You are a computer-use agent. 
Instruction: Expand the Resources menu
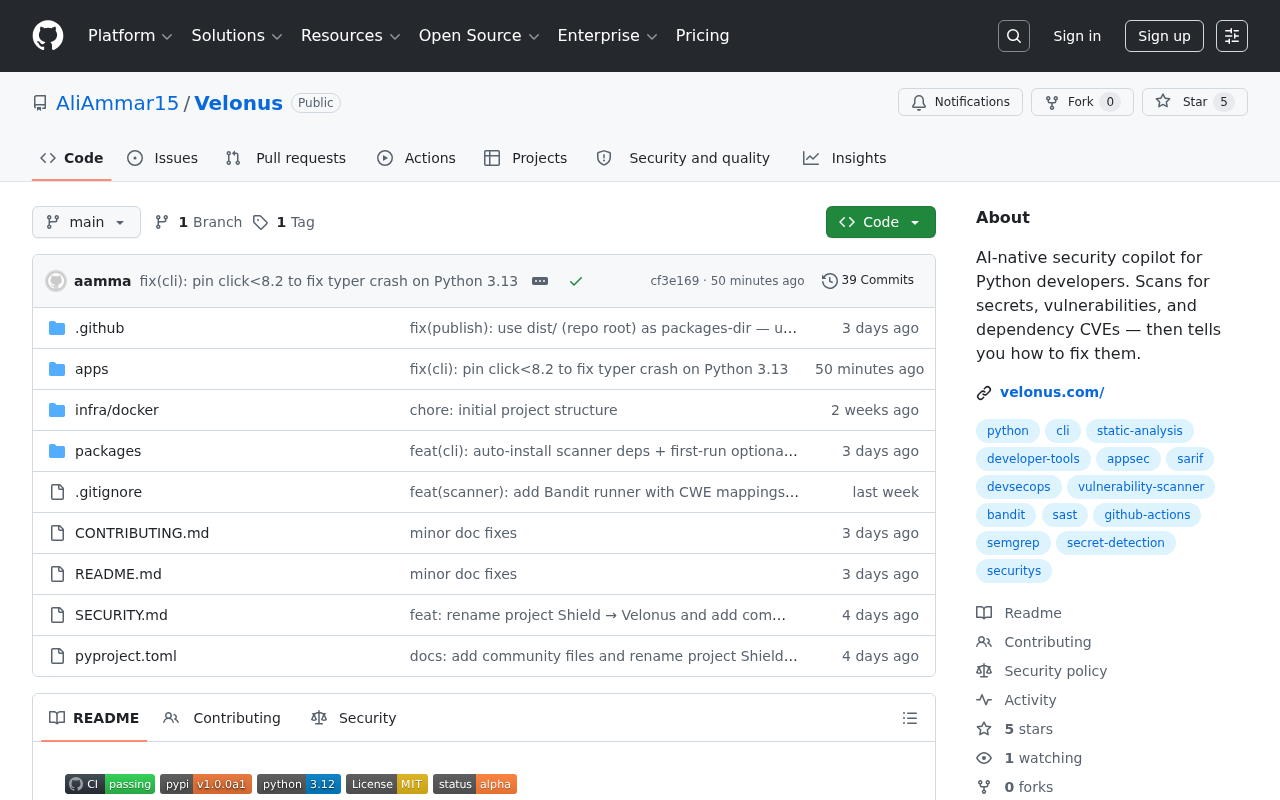click(x=351, y=36)
